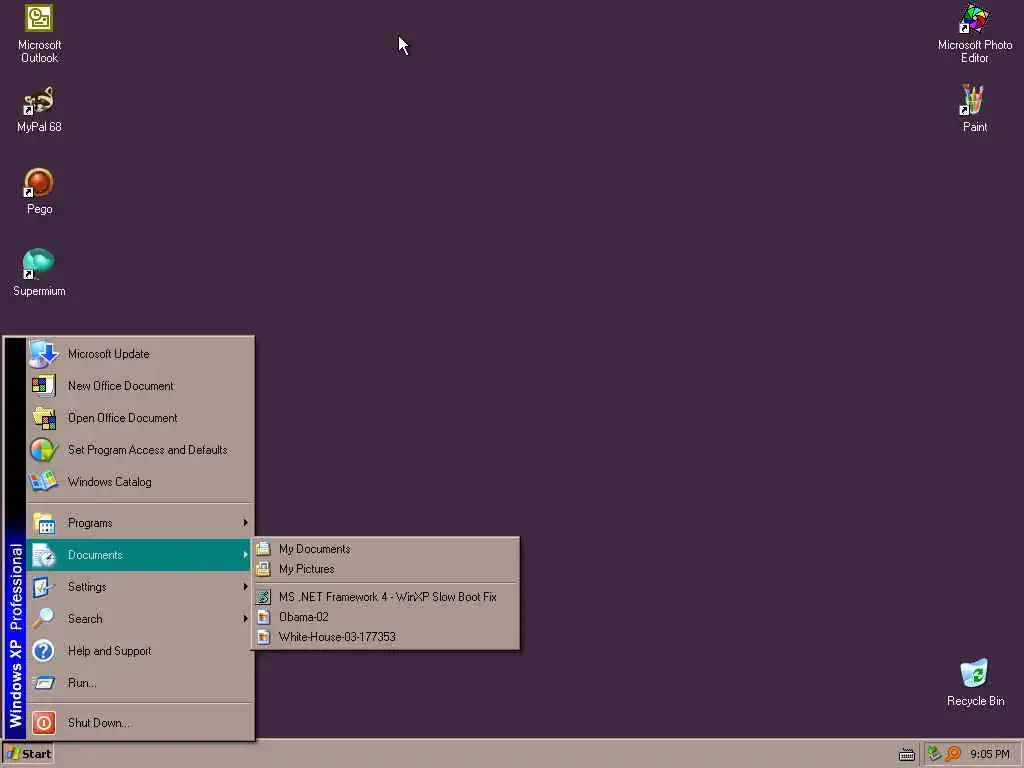Click the .NET Framework fix file icon
The height and width of the screenshot is (768, 1024).
click(263, 597)
